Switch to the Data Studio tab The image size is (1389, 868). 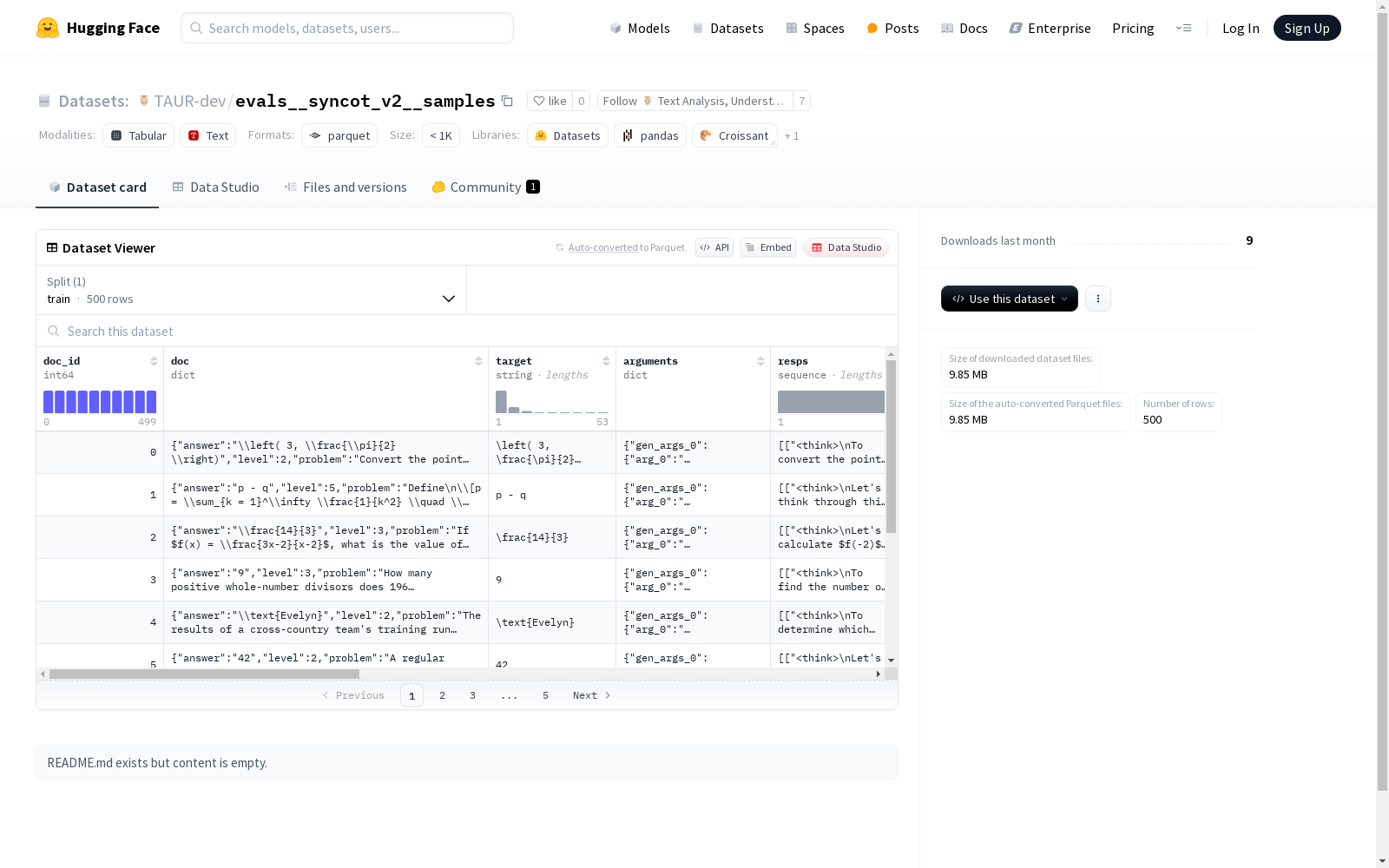[x=215, y=187]
